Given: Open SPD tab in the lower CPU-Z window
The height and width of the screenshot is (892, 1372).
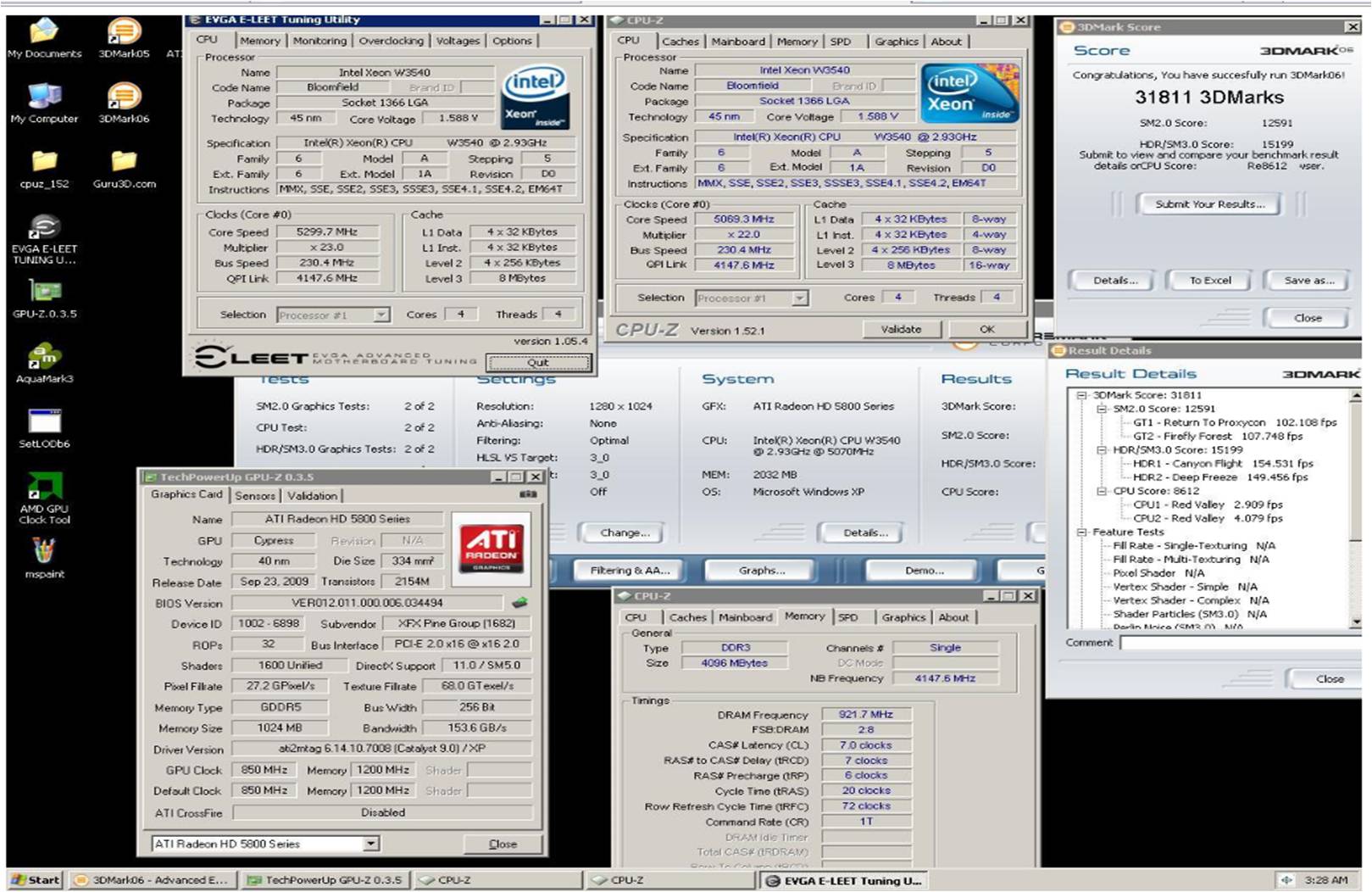Looking at the screenshot, I should coord(847,617).
